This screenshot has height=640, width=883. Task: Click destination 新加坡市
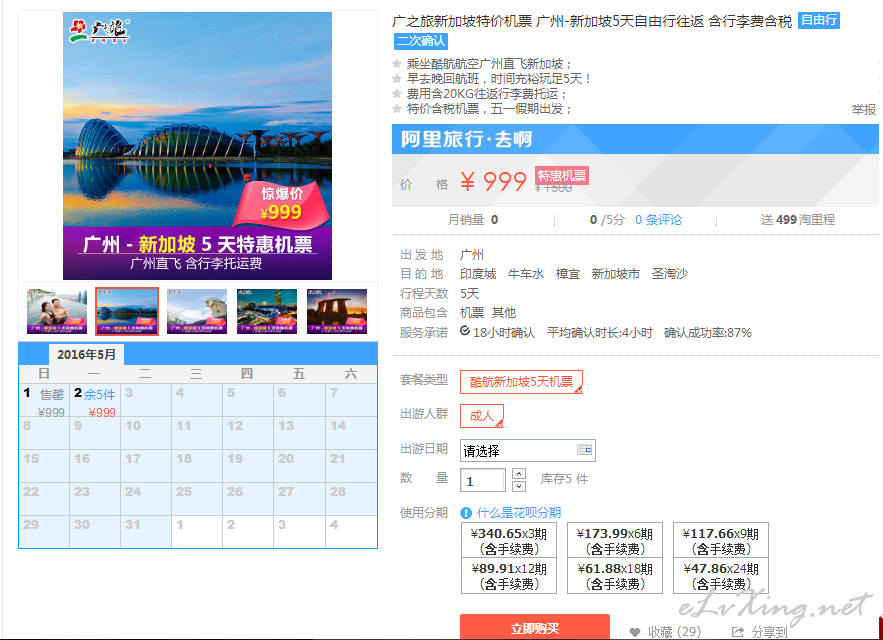click(x=616, y=274)
